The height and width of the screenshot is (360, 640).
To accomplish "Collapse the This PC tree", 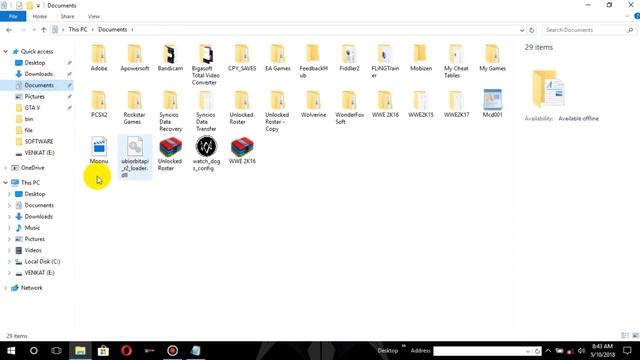I will click(5, 182).
